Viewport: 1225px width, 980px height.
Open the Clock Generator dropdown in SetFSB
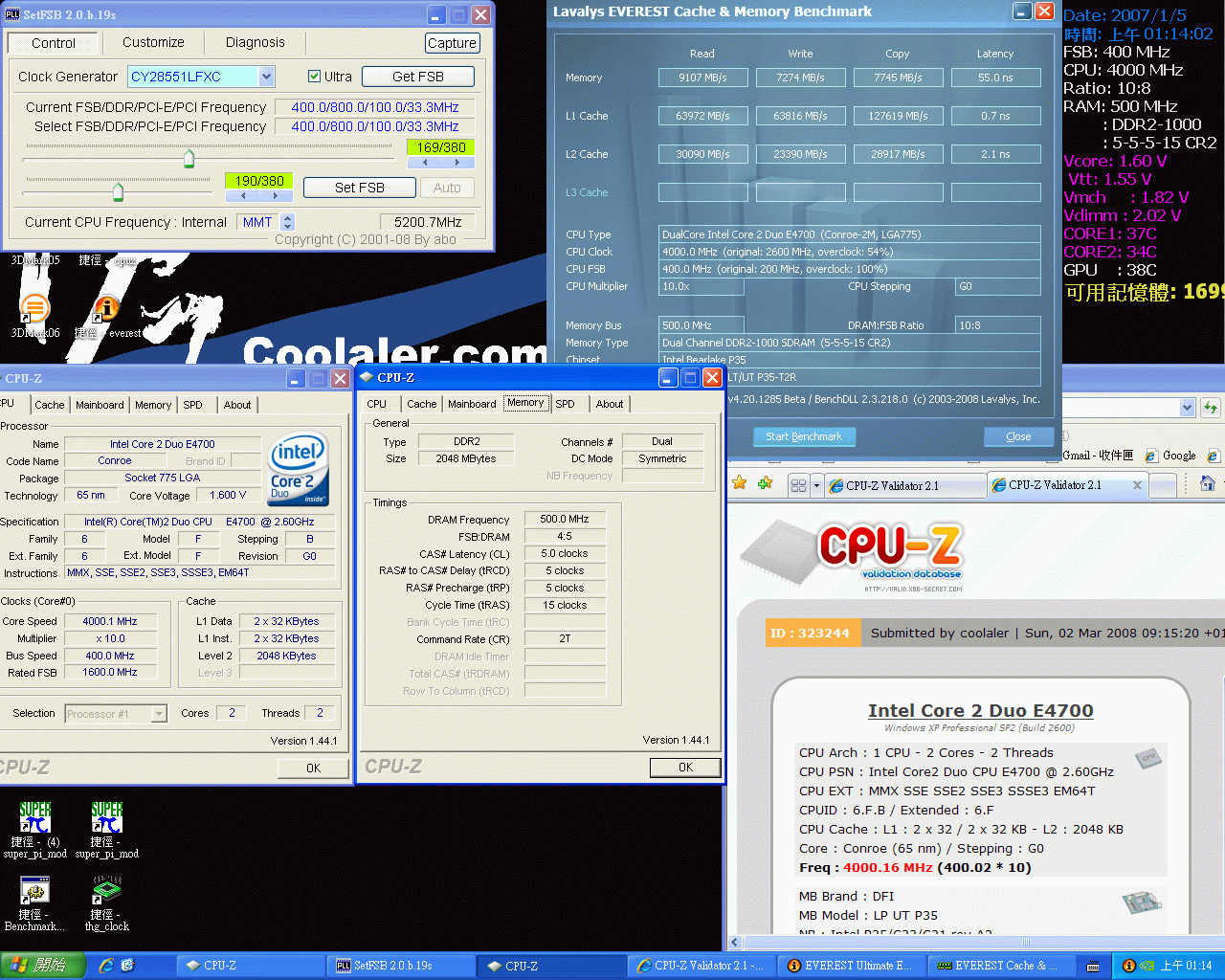(267, 77)
